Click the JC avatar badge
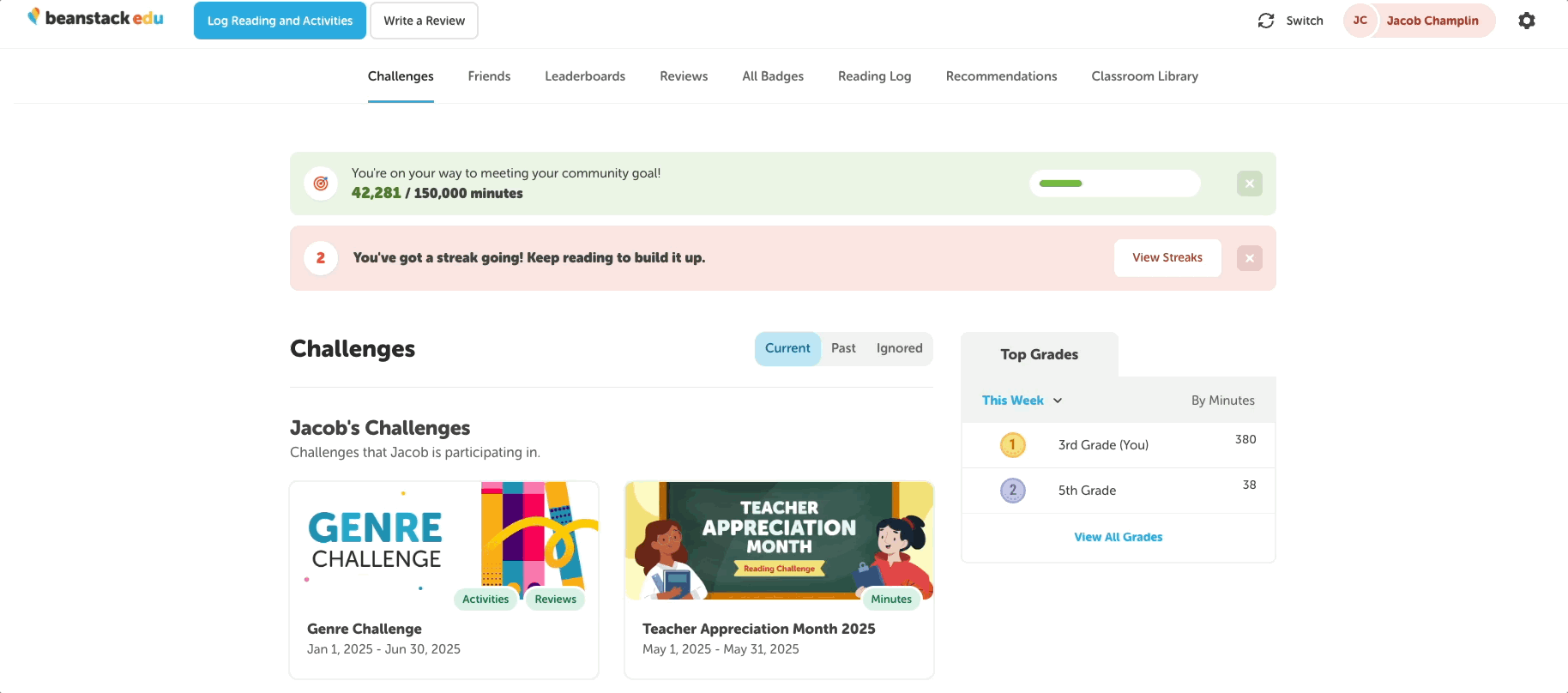Viewport: 1568px width, 693px height. click(1360, 21)
